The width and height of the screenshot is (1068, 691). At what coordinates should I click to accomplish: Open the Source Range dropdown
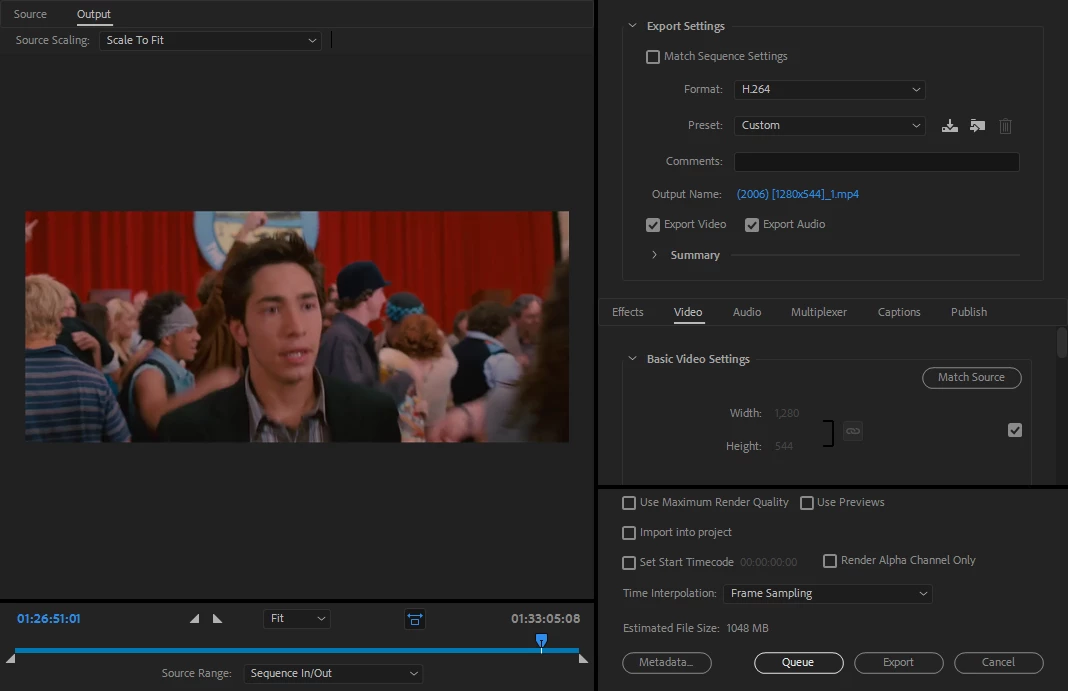point(333,673)
